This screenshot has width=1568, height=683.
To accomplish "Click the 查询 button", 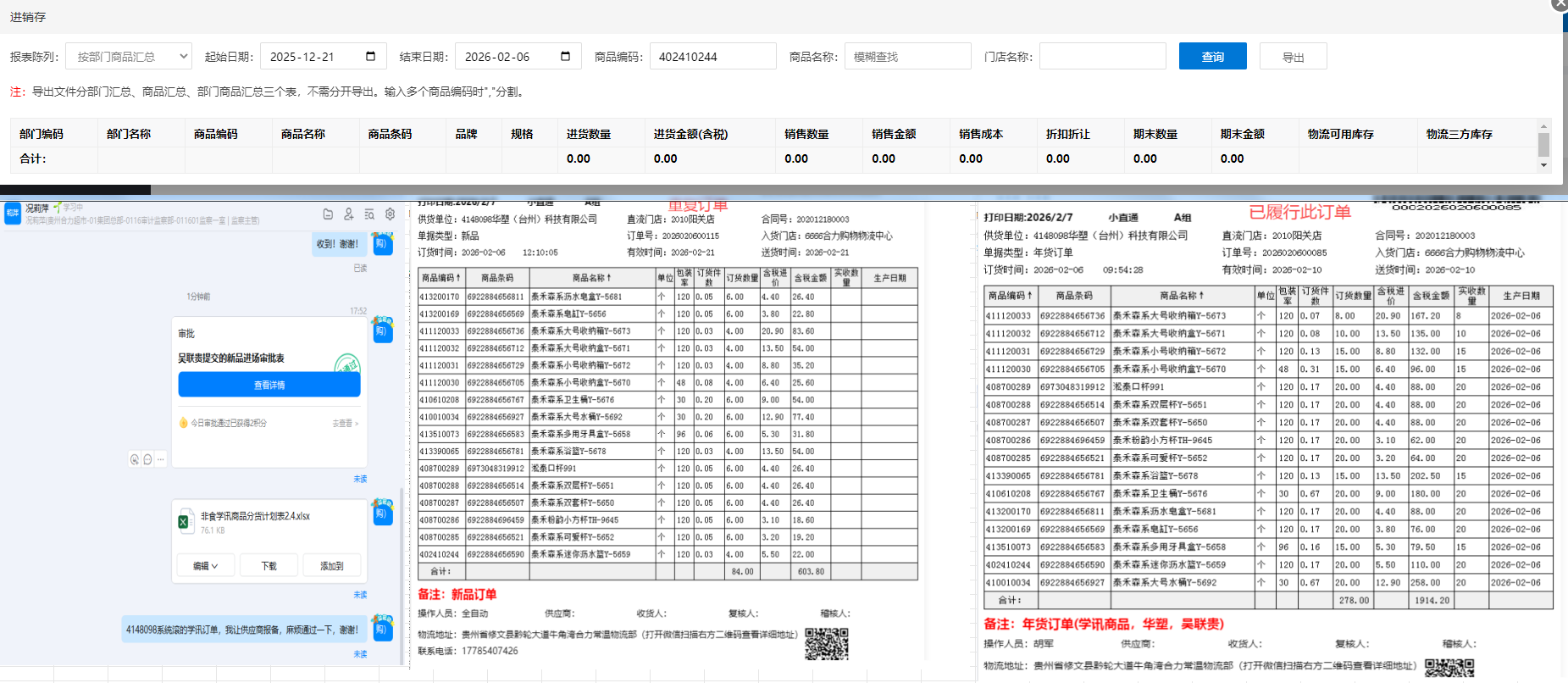I will [1212, 57].
